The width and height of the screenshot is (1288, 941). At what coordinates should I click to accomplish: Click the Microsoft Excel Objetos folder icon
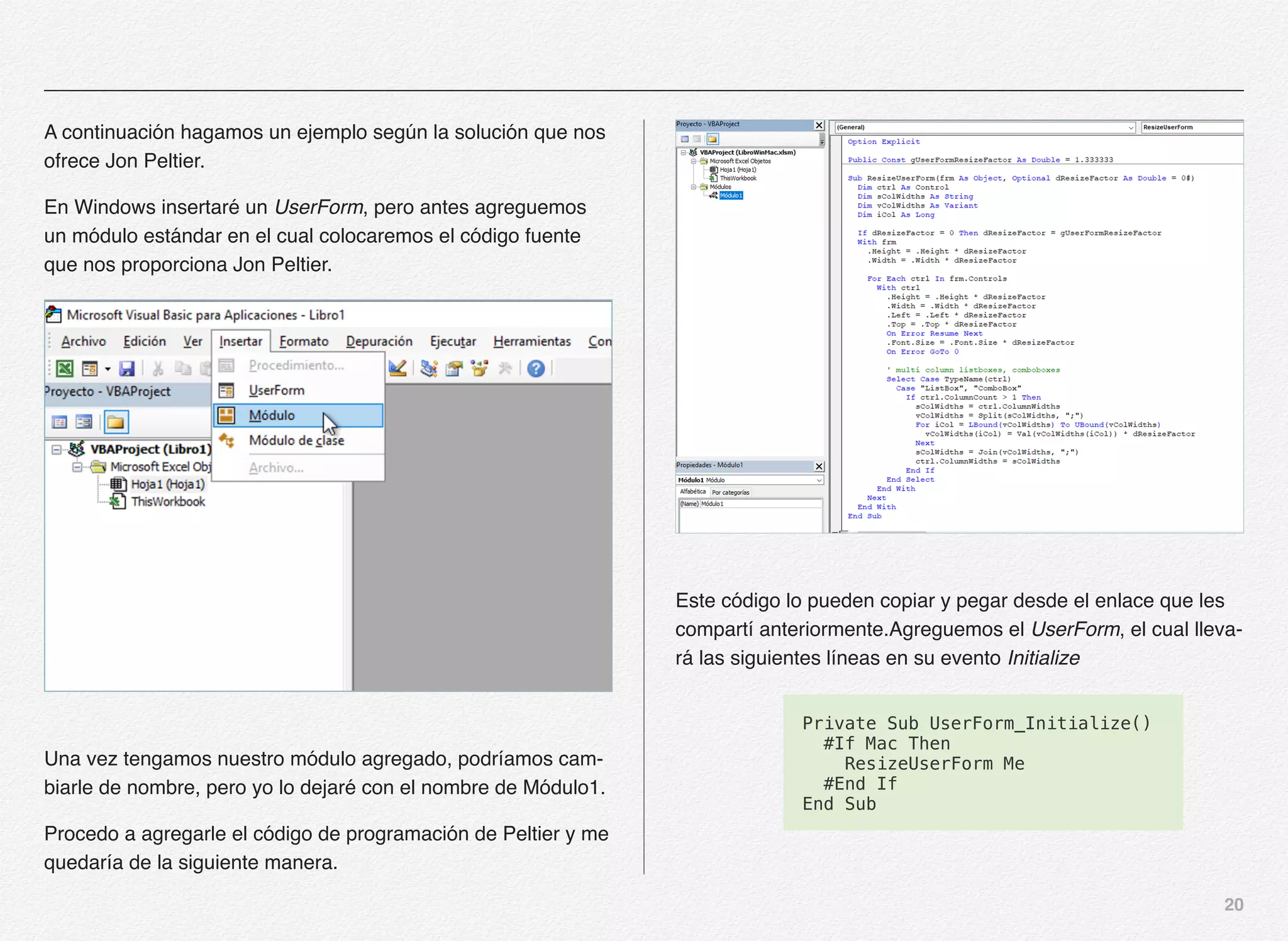(x=704, y=161)
